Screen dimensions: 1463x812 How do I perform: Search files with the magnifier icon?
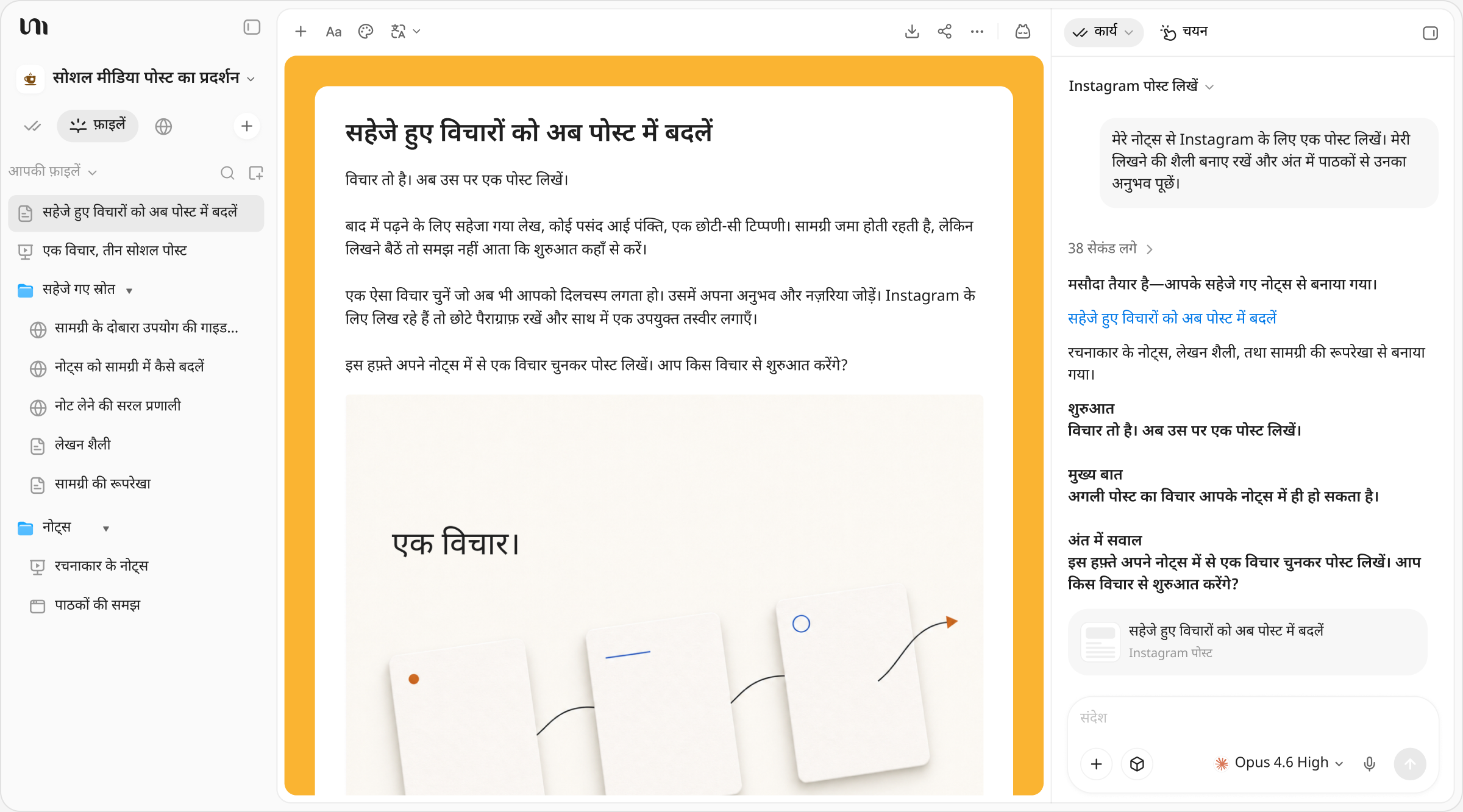[x=227, y=173]
